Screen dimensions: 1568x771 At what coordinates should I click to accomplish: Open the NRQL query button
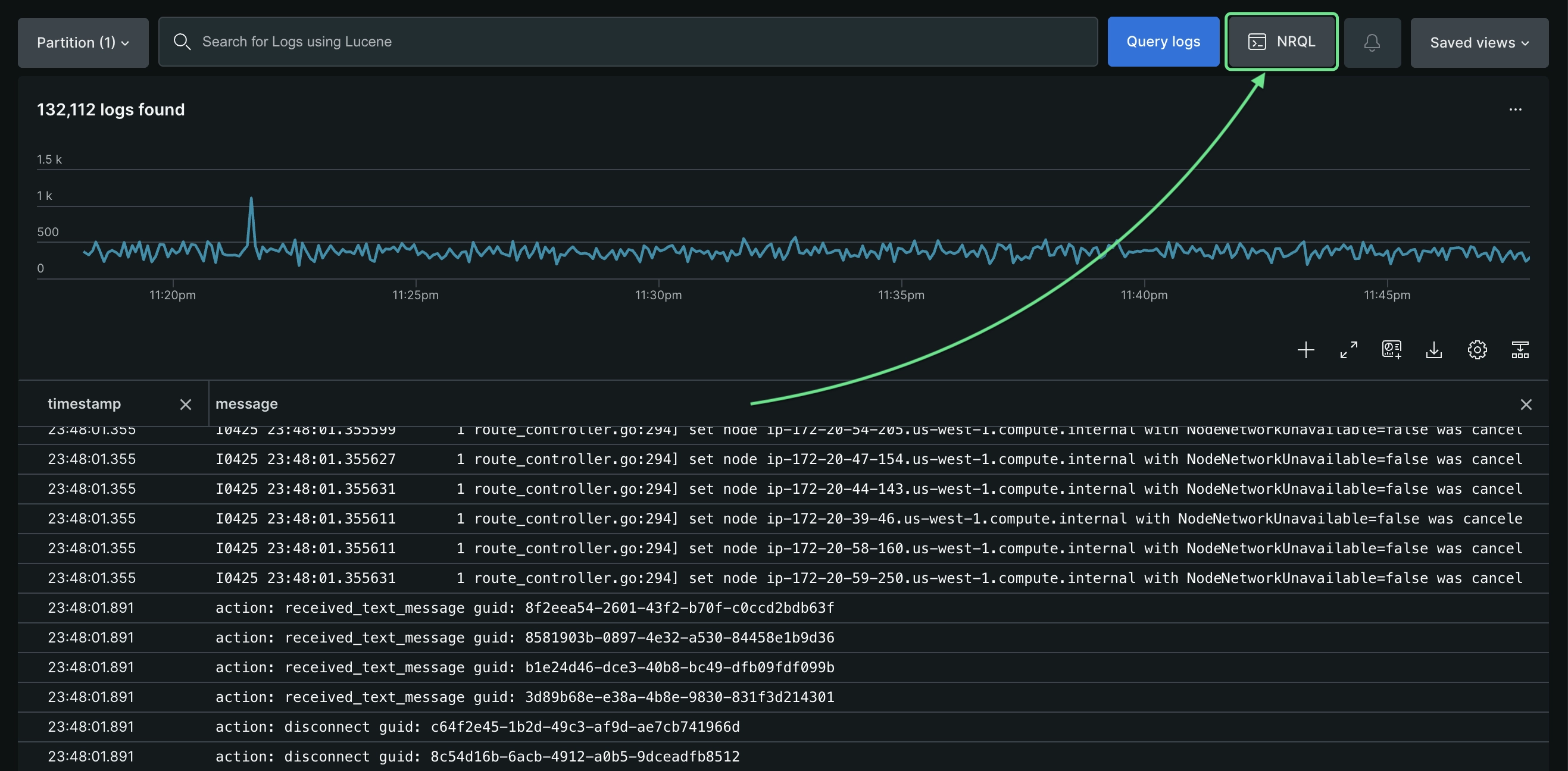tap(1280, 42)
